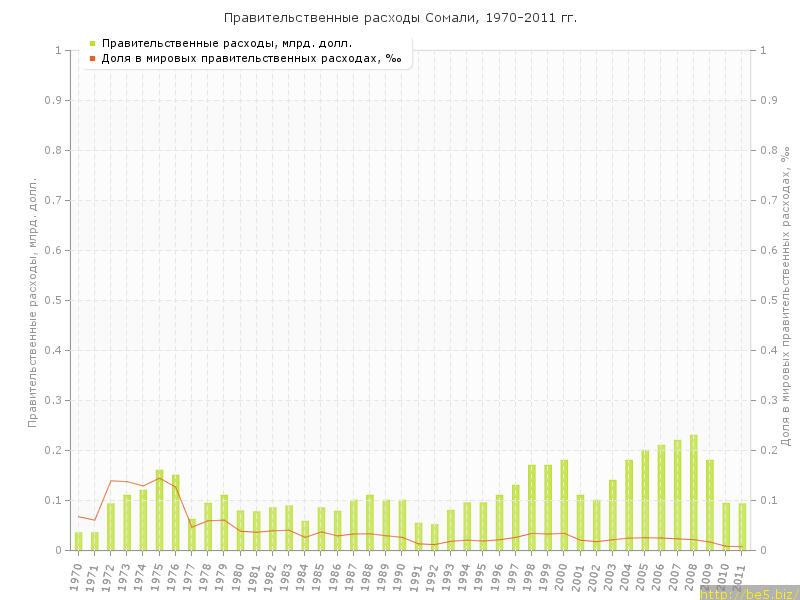Select the short green bar for 1970
800x600 pixels.
click(79, 541)
